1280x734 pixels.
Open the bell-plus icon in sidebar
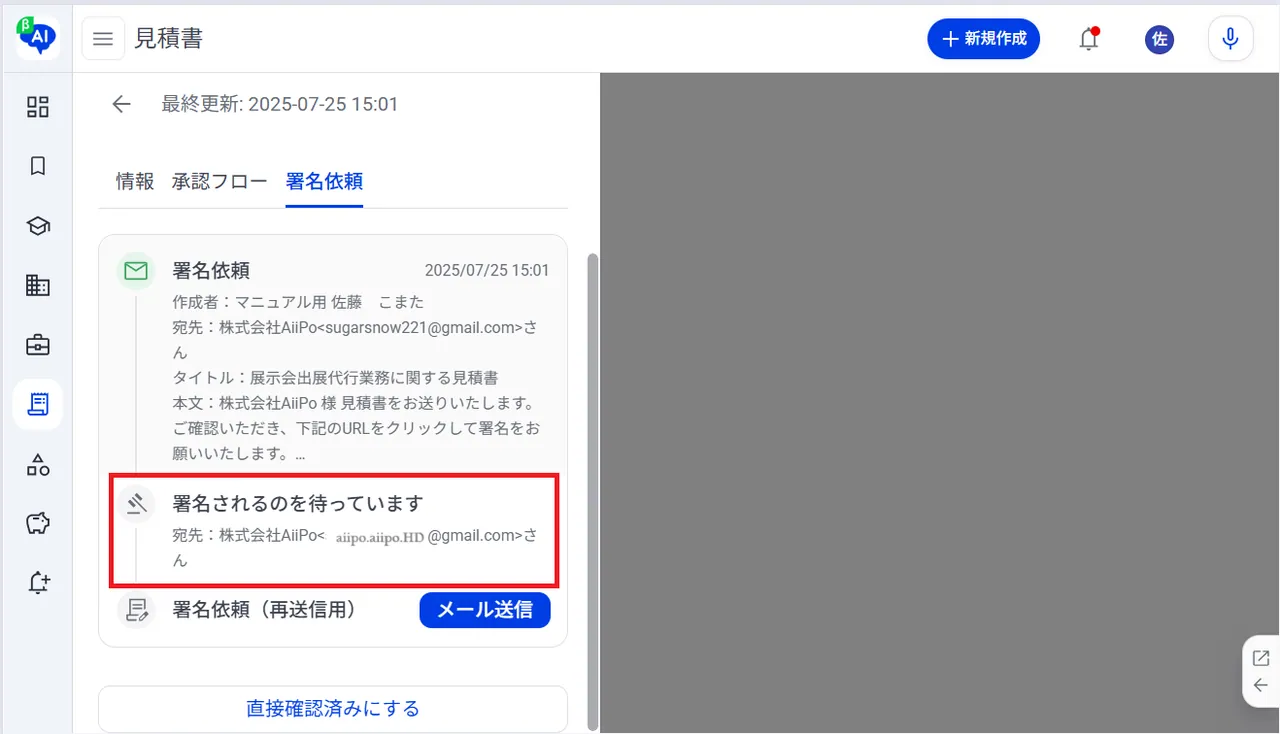click(x=38, y=583)
